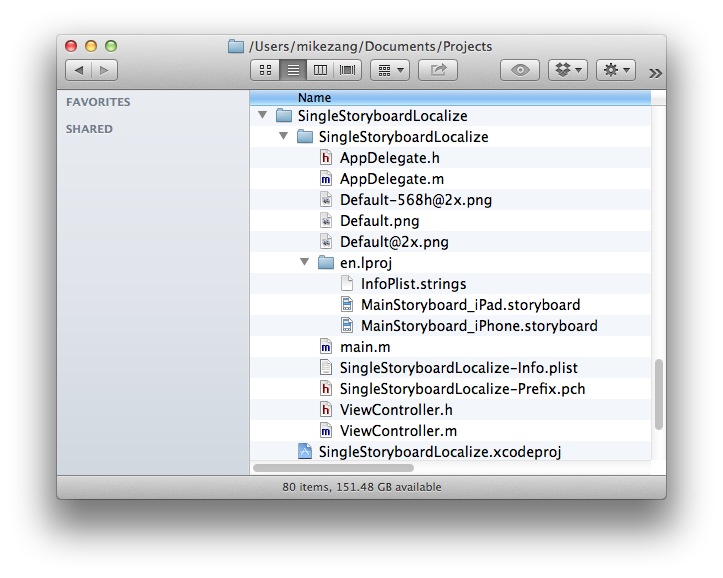Click the Default@2x.png file name
This screenshot has height=578, width=723.
click(394, 242)
